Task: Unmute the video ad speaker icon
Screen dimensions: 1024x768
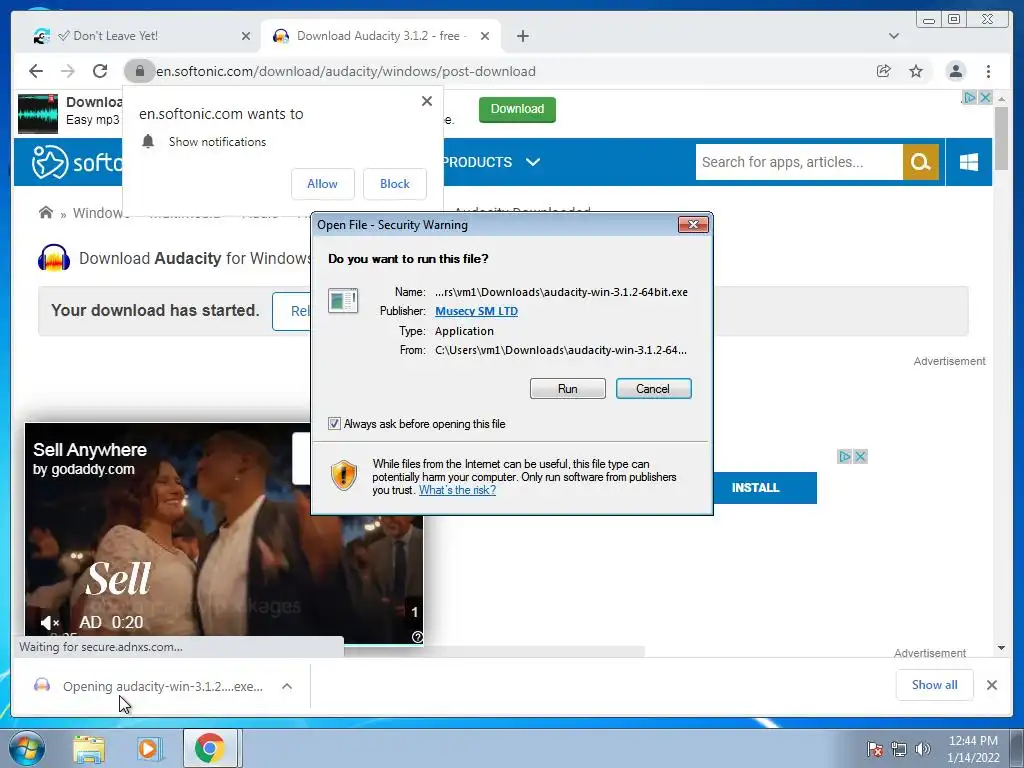Action: click(x=50, y=622)
